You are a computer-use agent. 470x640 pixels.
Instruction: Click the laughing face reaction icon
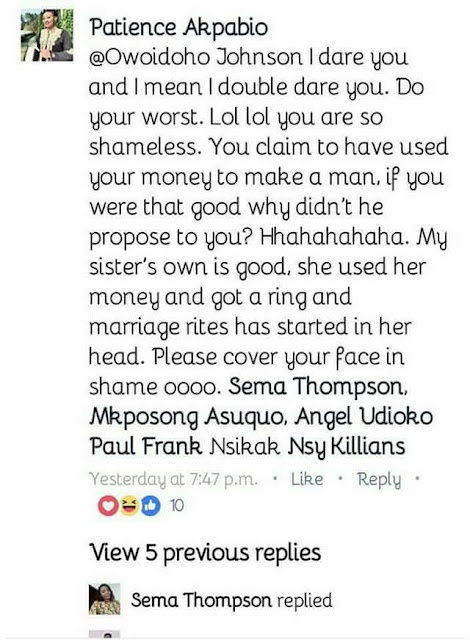click(130, 506)
